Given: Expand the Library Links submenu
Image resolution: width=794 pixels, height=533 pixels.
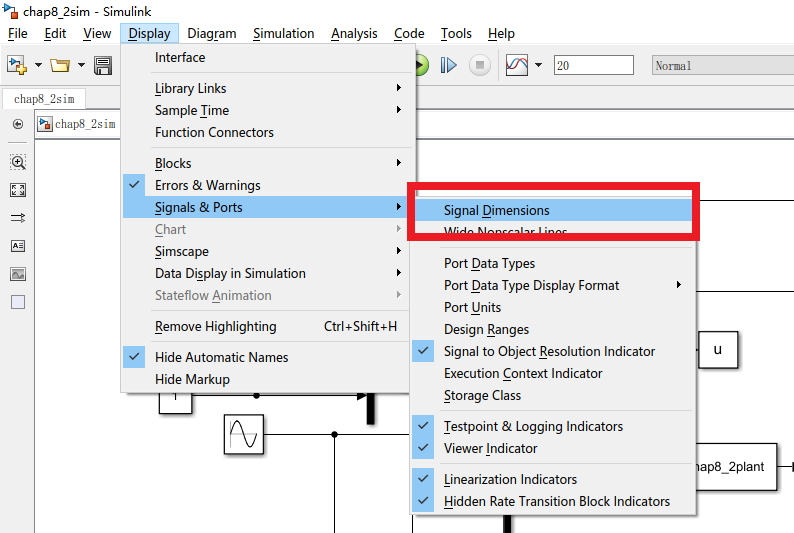Looking at the screenshot, I should click(266, 88).
